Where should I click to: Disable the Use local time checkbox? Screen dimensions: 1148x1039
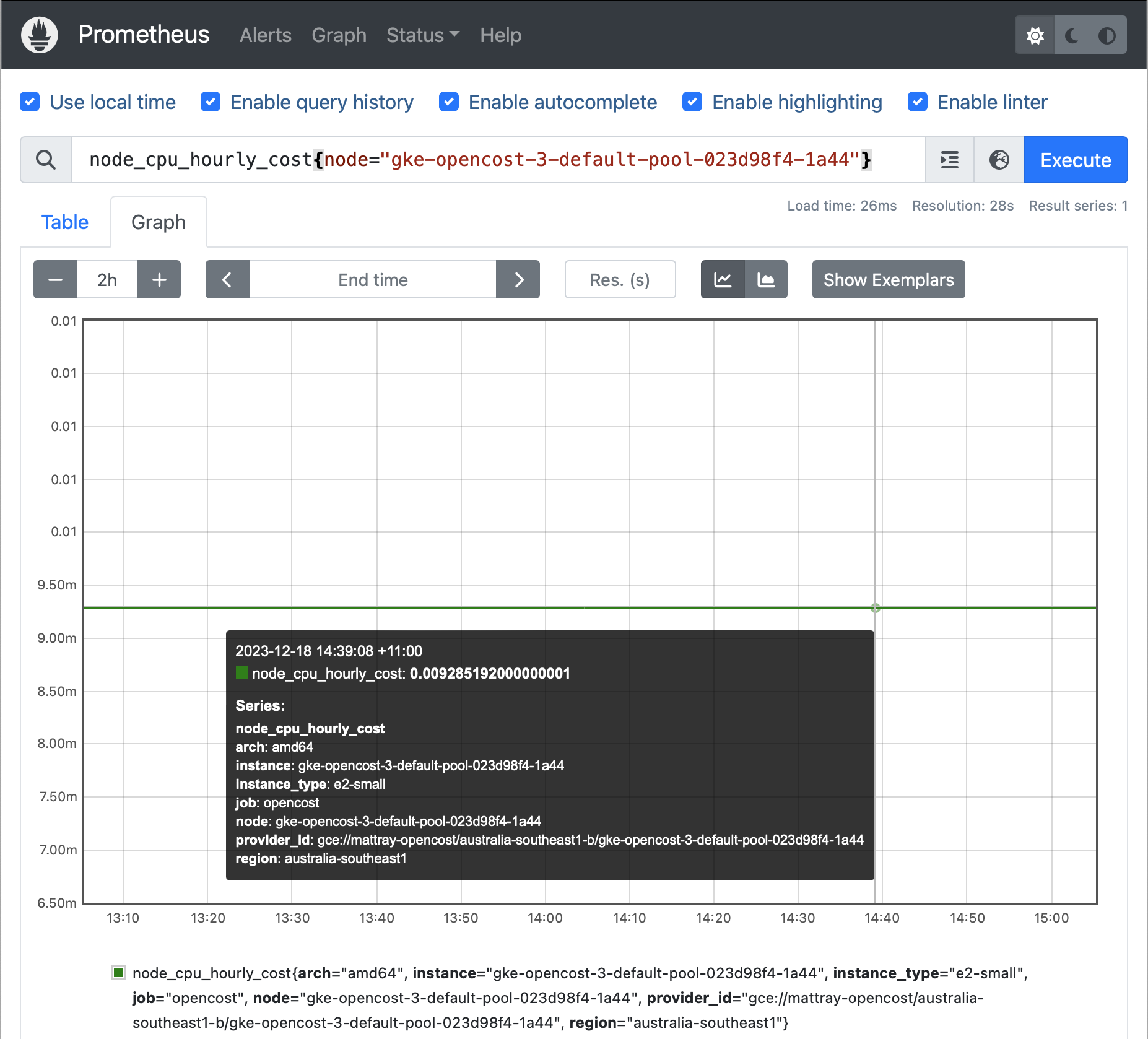30,102
